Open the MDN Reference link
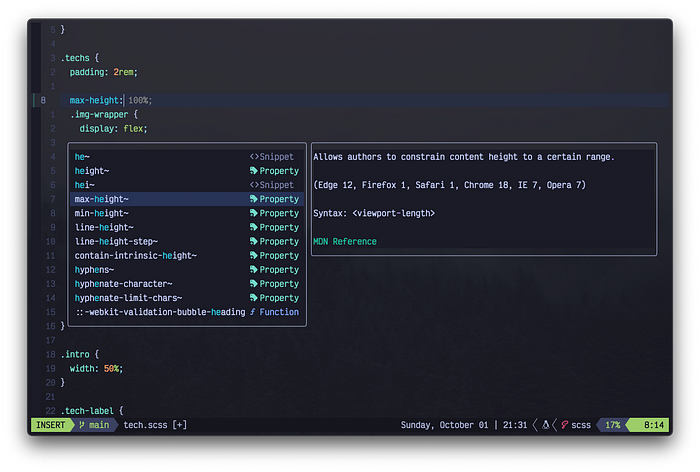This screenshot has height=472, width=700. point(345,241)
